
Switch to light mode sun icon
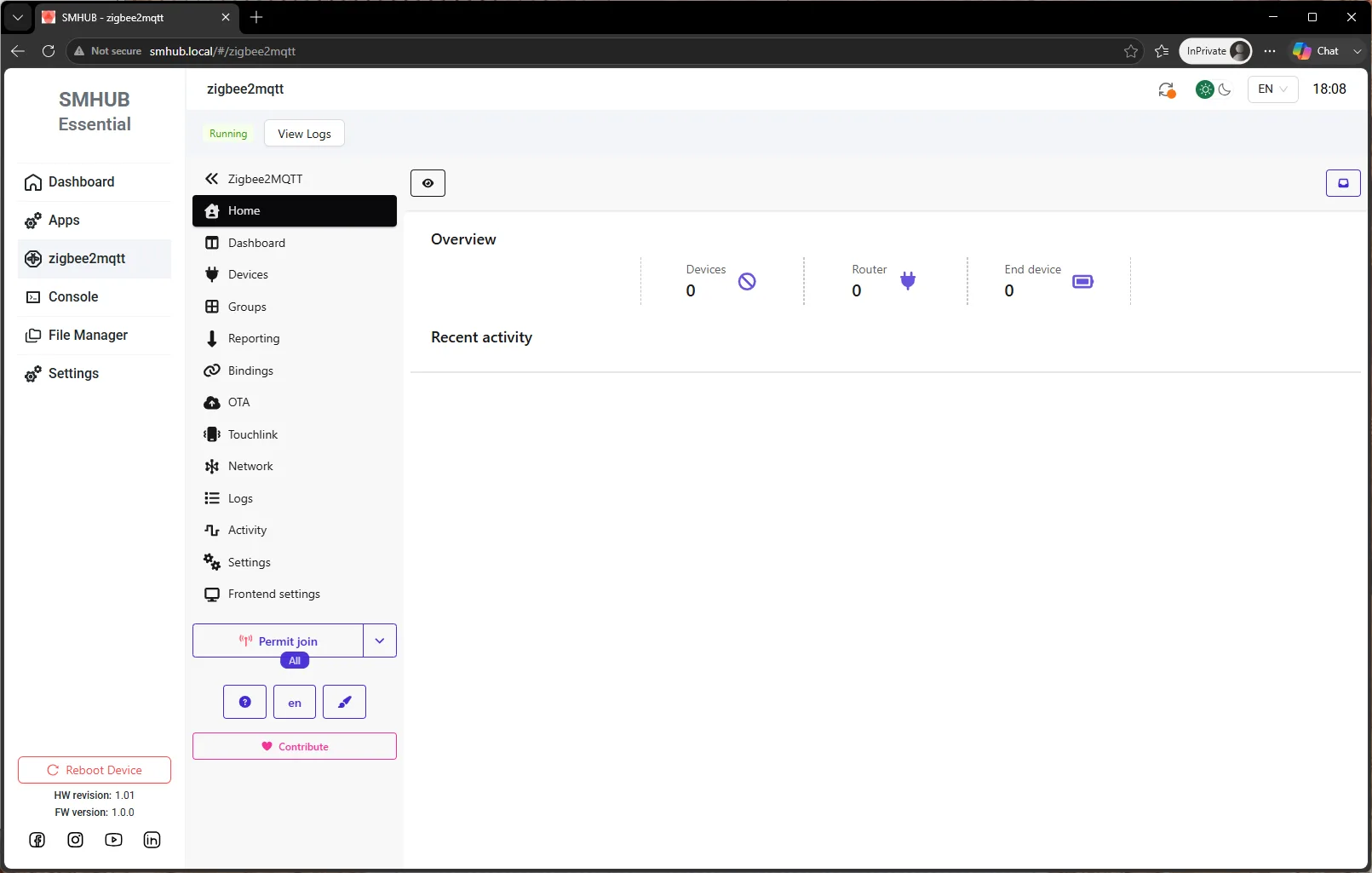(x=1205, y=89)
